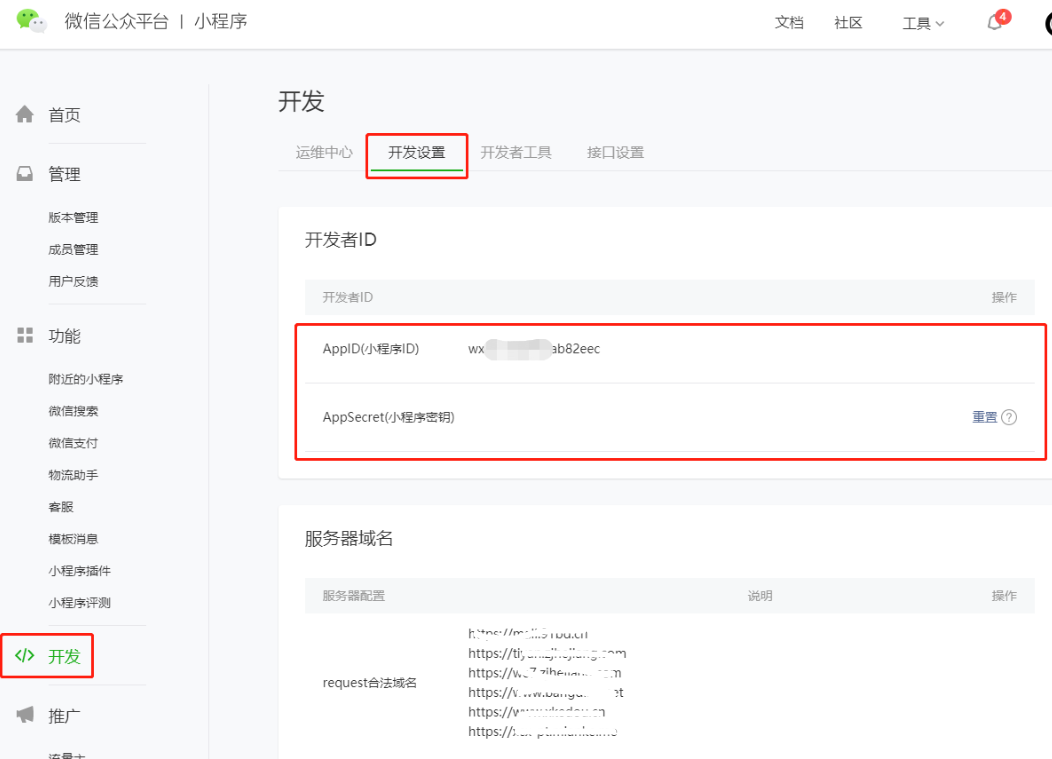Click the code icon beside 开发
The height and width of the screenshot is (759, 1052).
pos(25,656)
